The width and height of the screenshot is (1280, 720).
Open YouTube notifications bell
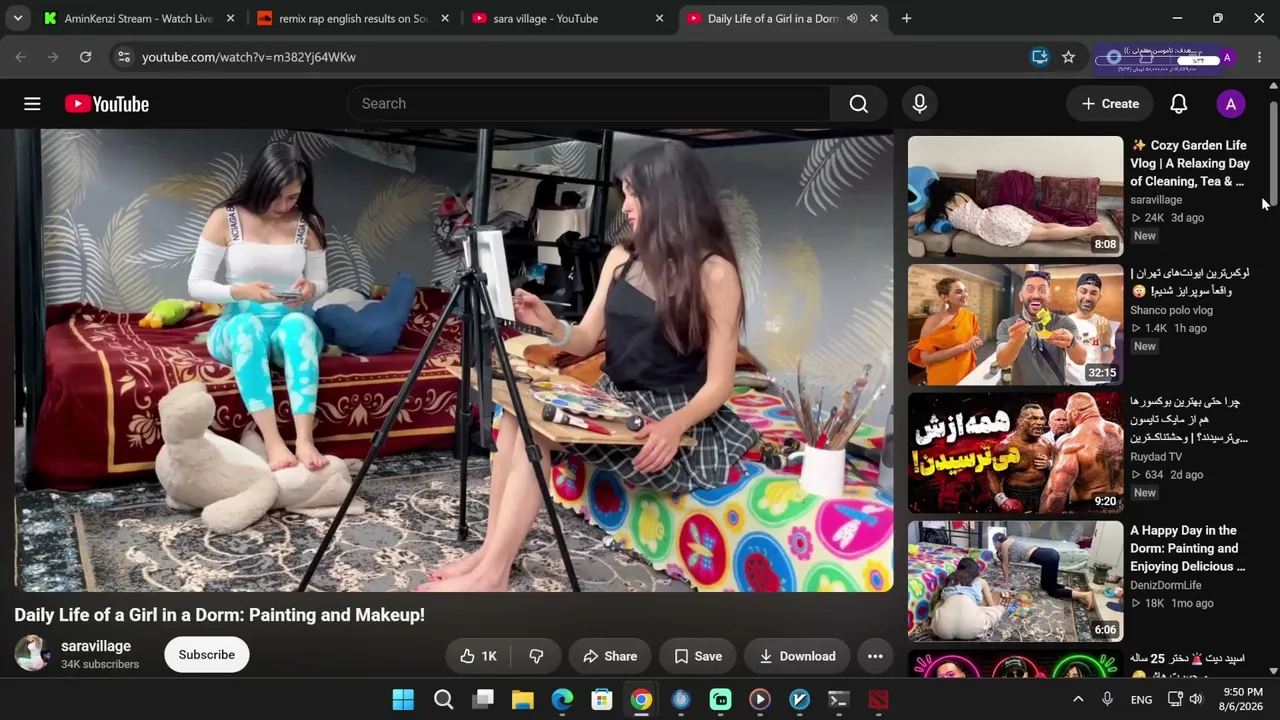[1179, 104]
